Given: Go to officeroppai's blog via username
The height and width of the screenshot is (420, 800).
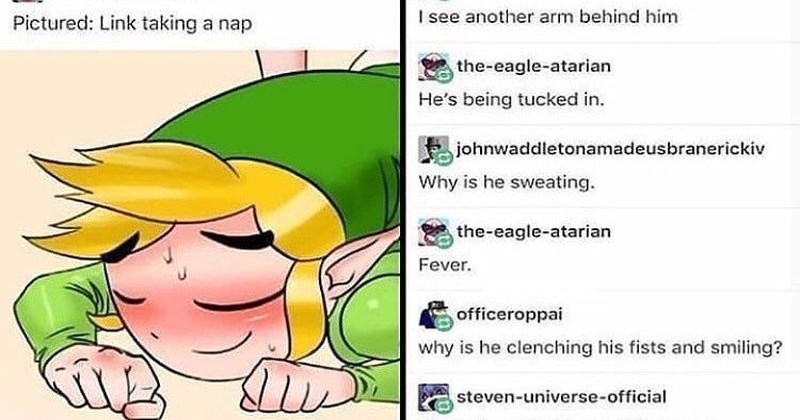Looking at the screenshot, I should 509,314.
